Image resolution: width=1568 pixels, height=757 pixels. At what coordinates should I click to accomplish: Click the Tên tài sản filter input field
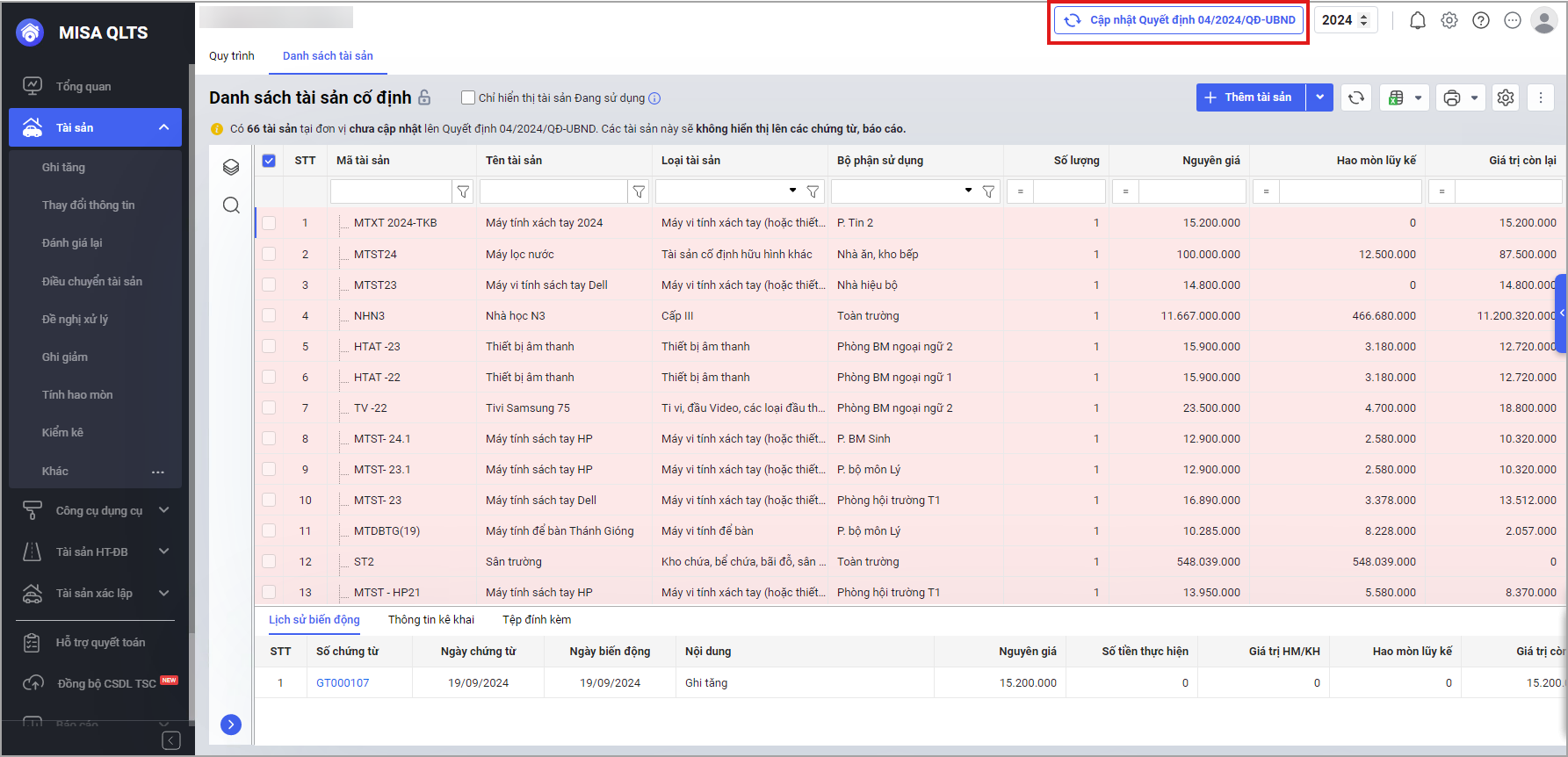[553, 191]
